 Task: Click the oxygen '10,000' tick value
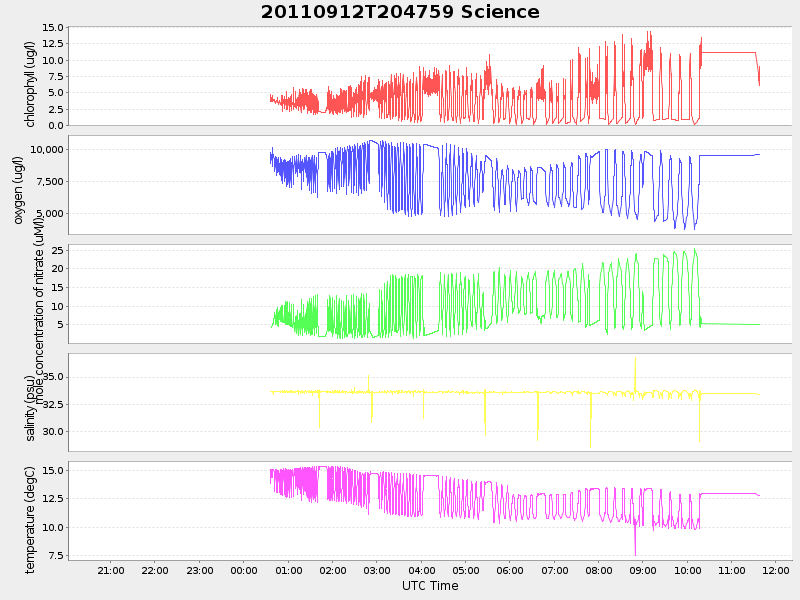[x=46, y=149]
